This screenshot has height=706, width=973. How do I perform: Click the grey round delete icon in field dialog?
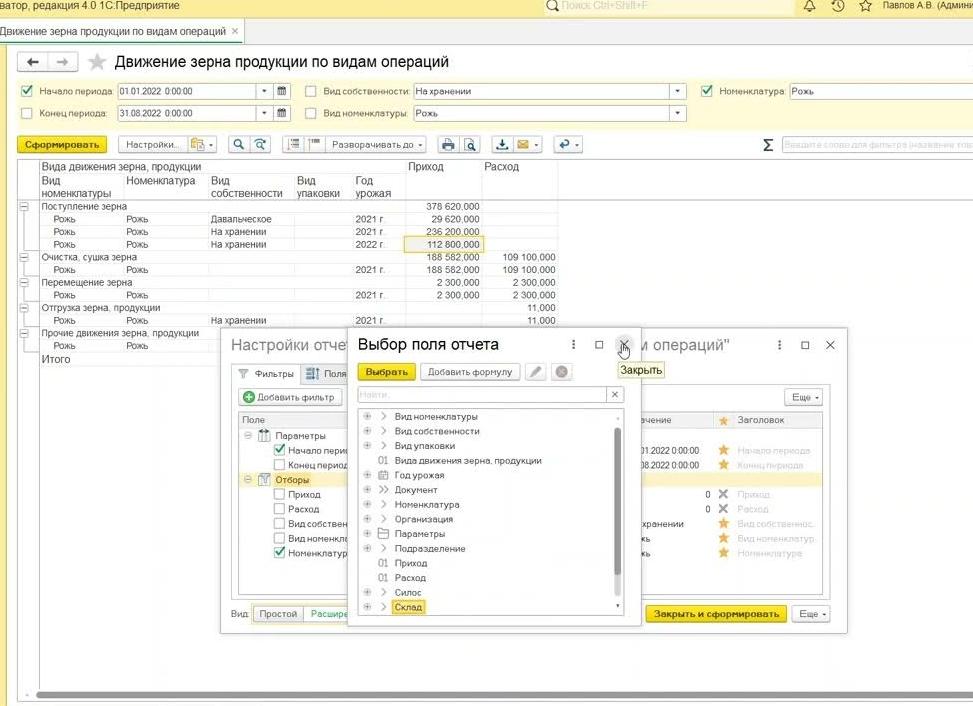(562, 372)
